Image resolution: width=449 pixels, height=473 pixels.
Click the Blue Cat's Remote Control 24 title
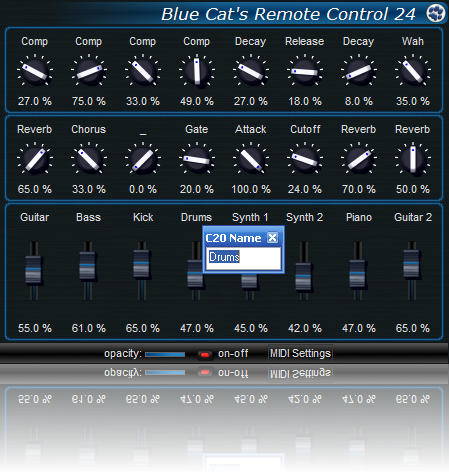click(x=288, y=14)
